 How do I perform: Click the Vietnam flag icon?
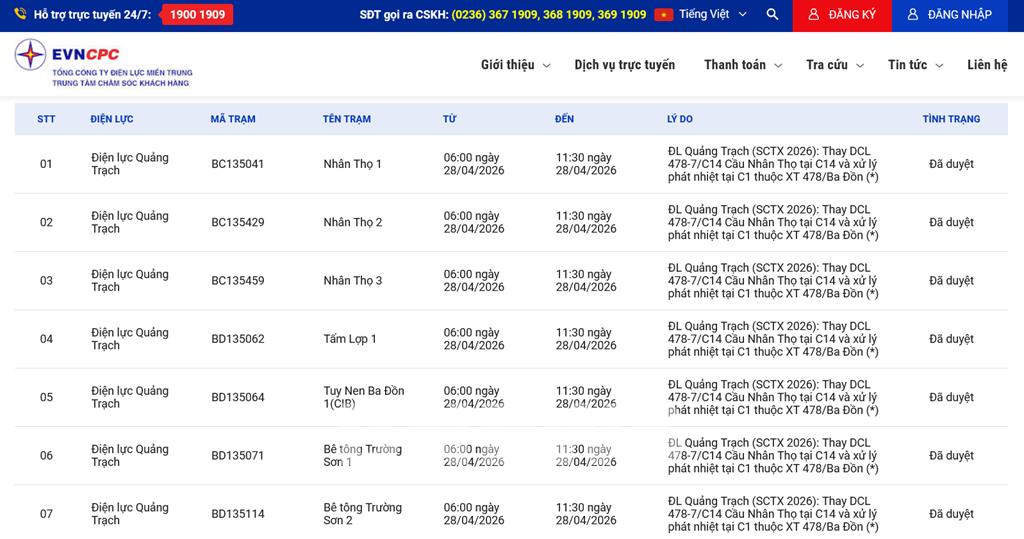point(664,15)
